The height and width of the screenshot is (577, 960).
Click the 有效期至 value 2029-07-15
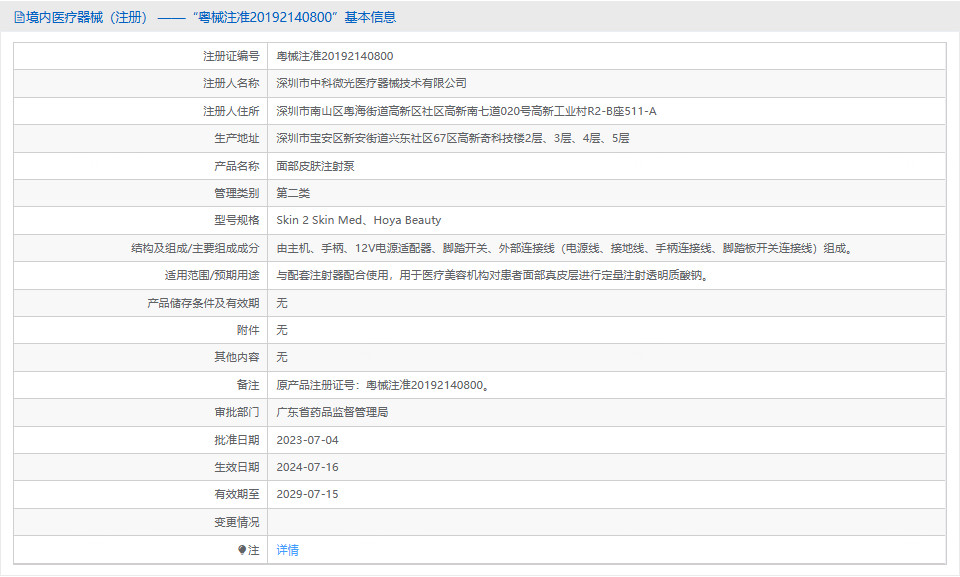click(x=310, y=494)
